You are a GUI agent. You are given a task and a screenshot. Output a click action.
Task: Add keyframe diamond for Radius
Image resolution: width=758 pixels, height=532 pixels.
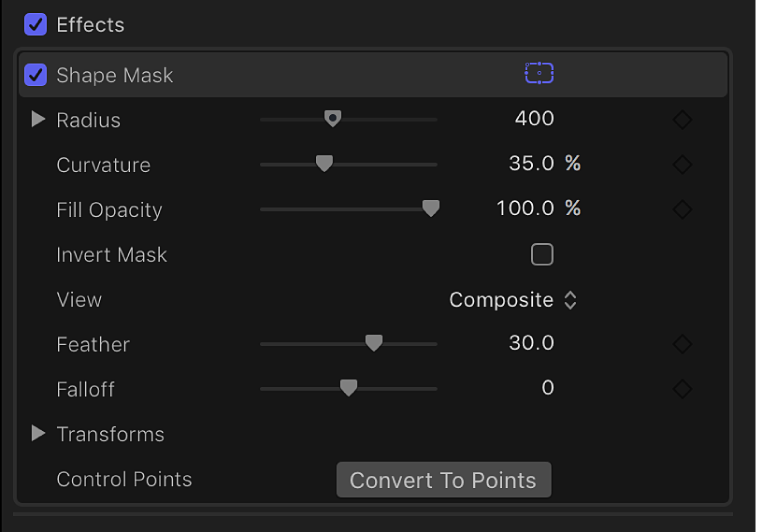coord(682,120)
